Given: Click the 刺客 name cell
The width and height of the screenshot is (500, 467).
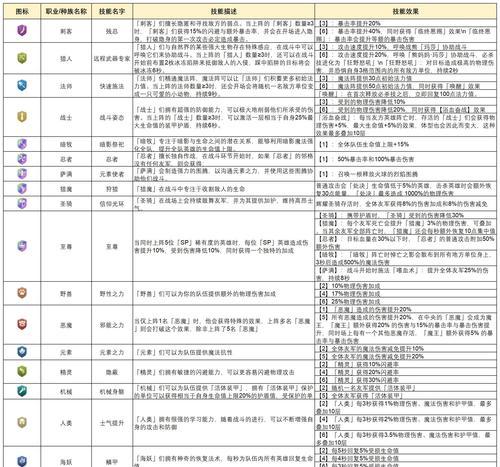Looking at the screenshot, I should 66,31.
